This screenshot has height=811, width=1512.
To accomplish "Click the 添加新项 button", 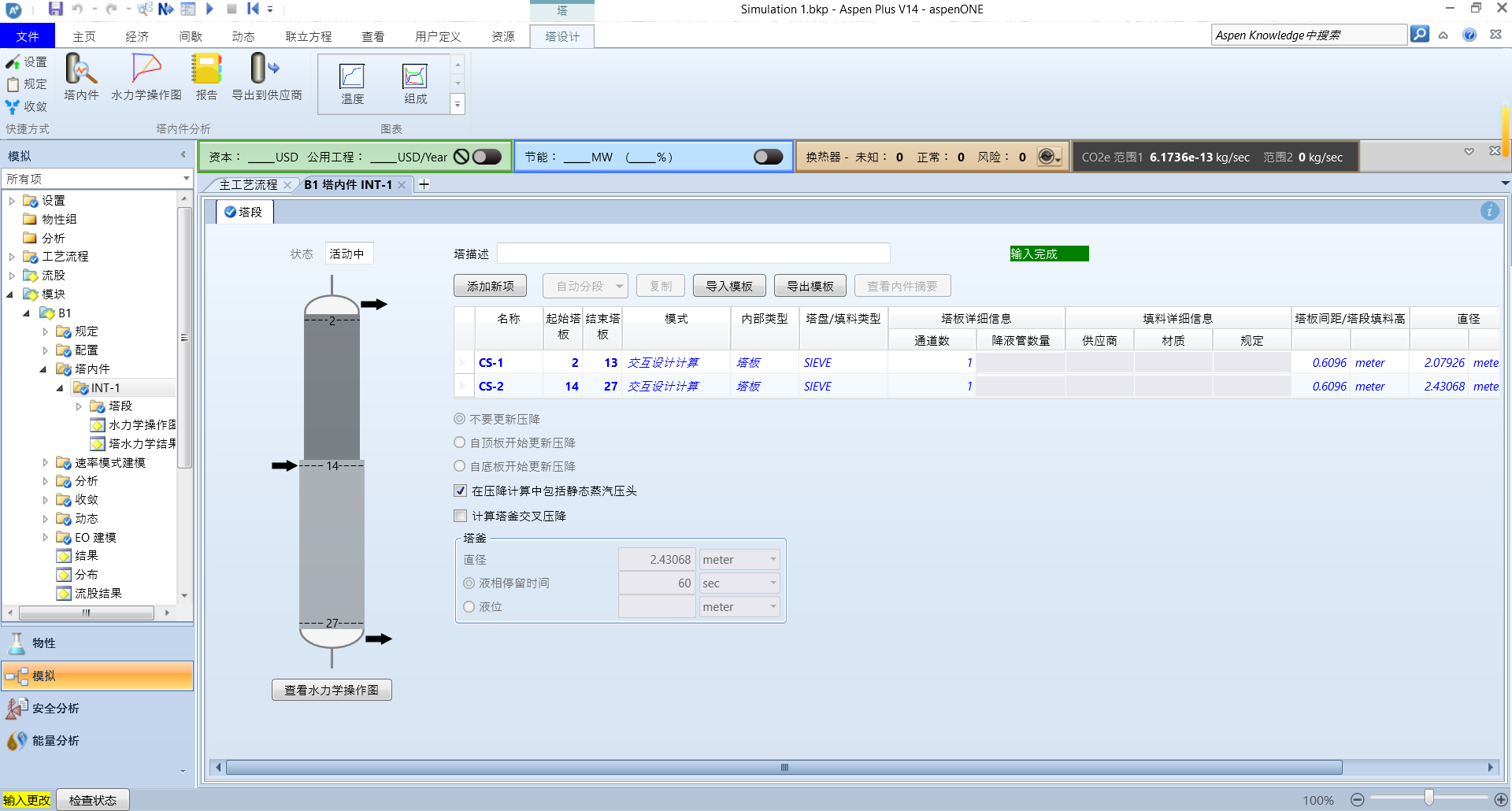I will pos(490,286).
